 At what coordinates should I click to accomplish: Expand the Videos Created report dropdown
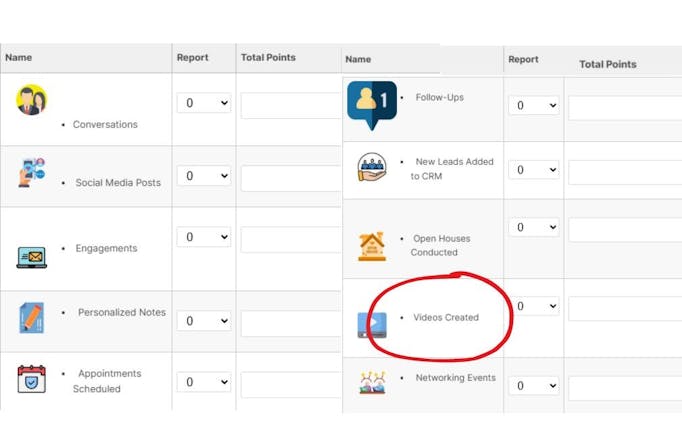click(x=534, y=306)
